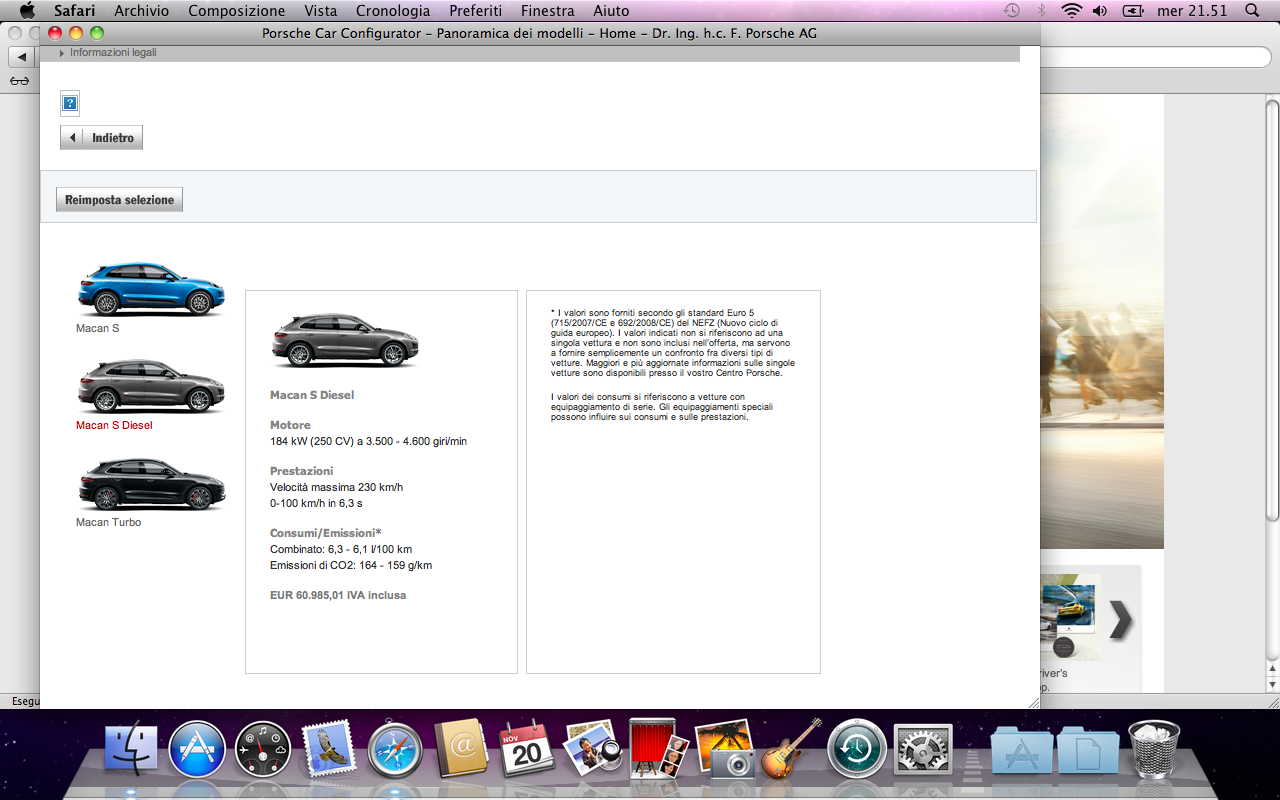This screenshot has height=800, width=1280.
Task: Click the Safari compass Dock icon
Action: pos(395,749)
